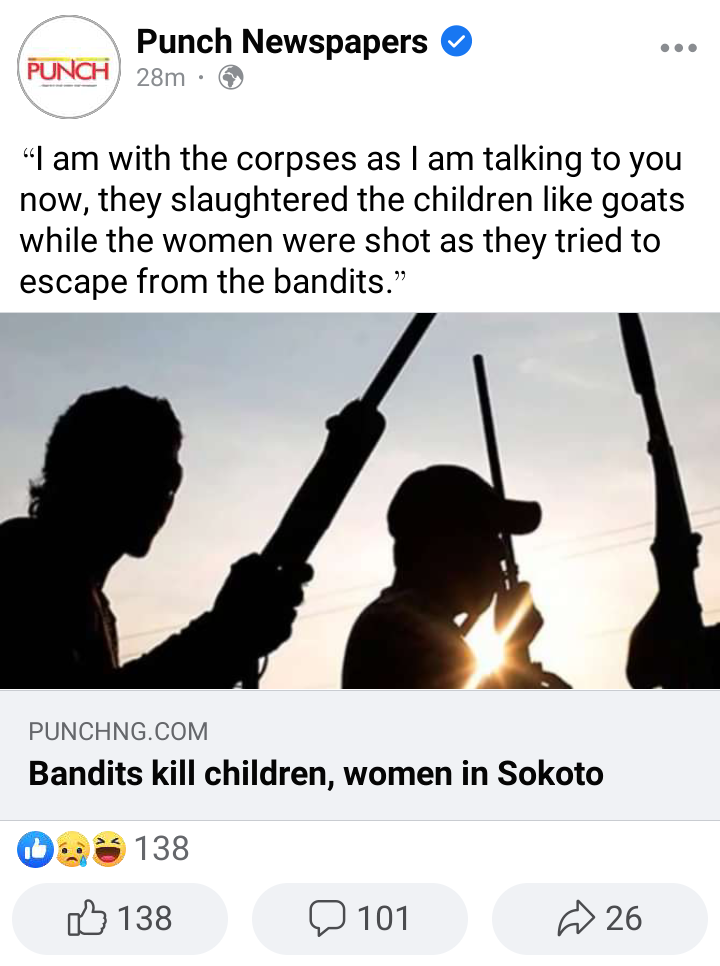Viewport: 720px width, 966px height.
Task: Click the Punch Newspapers profile picture
Action: (69, 67)
